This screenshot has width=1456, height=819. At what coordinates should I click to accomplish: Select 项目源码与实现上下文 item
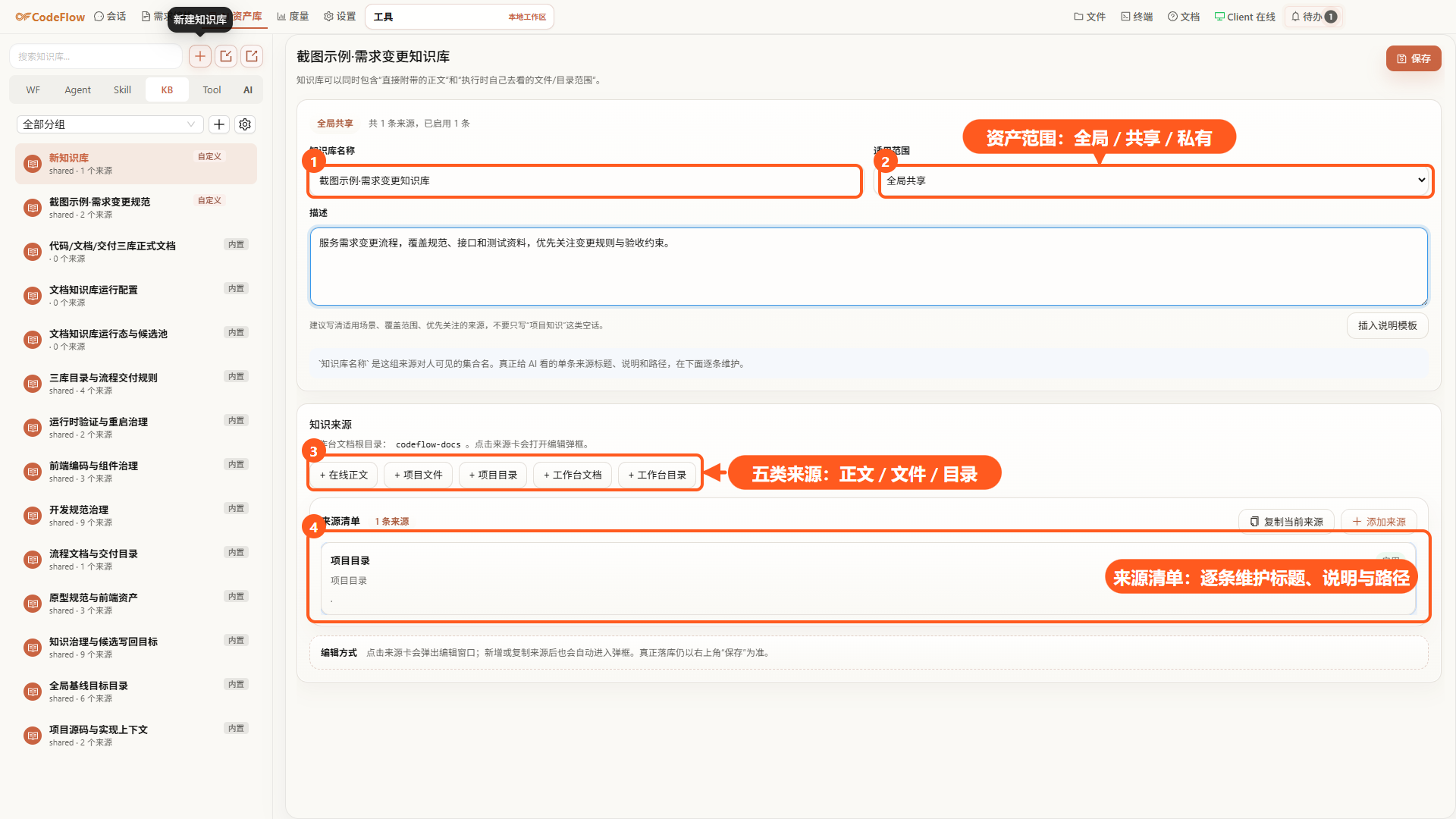click(x=136, y=736)
